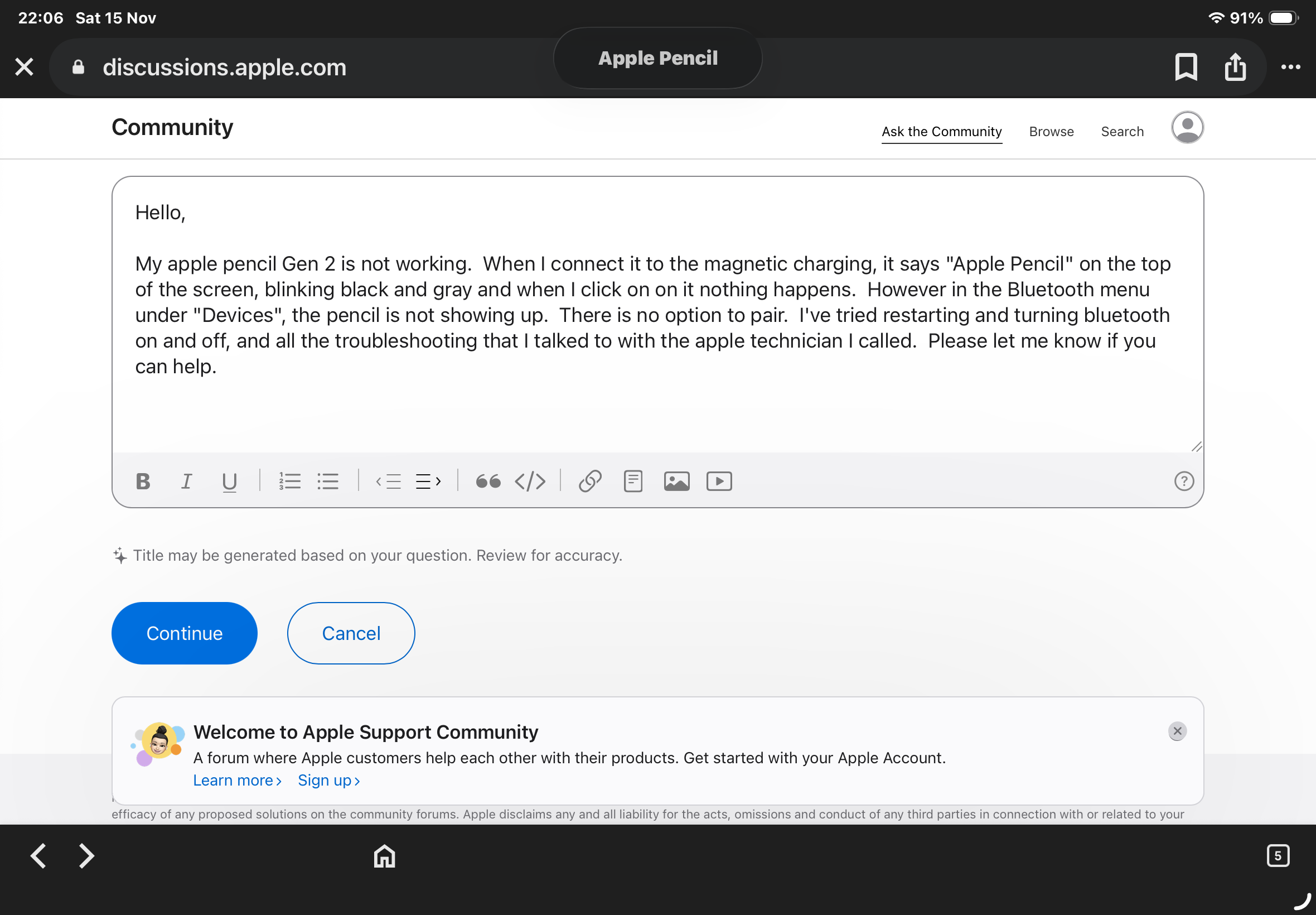Insert a bulleted list
Screen dimensions: 1316x915
(x=328, y=481)
